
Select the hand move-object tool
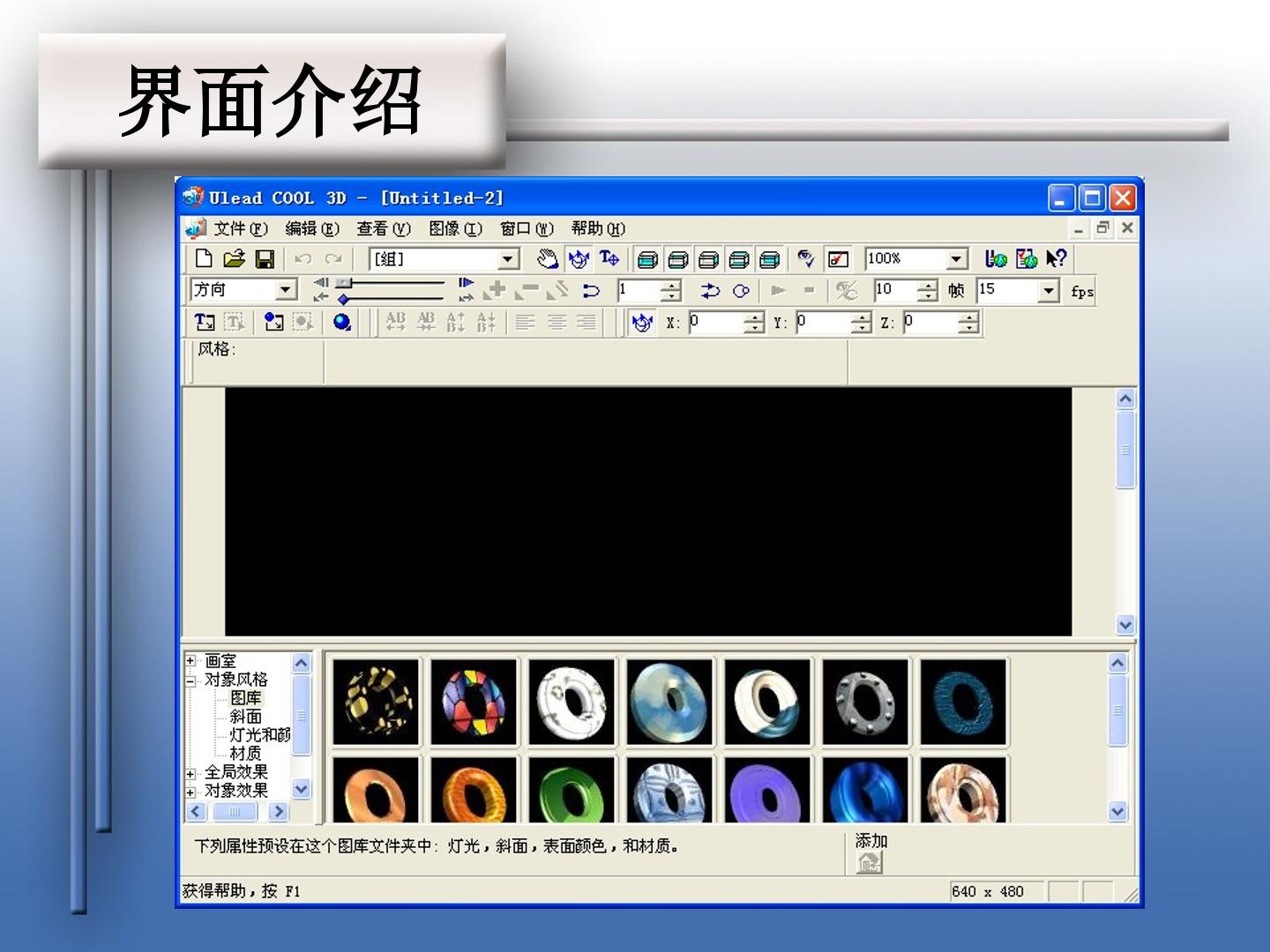tap(548, 258)
